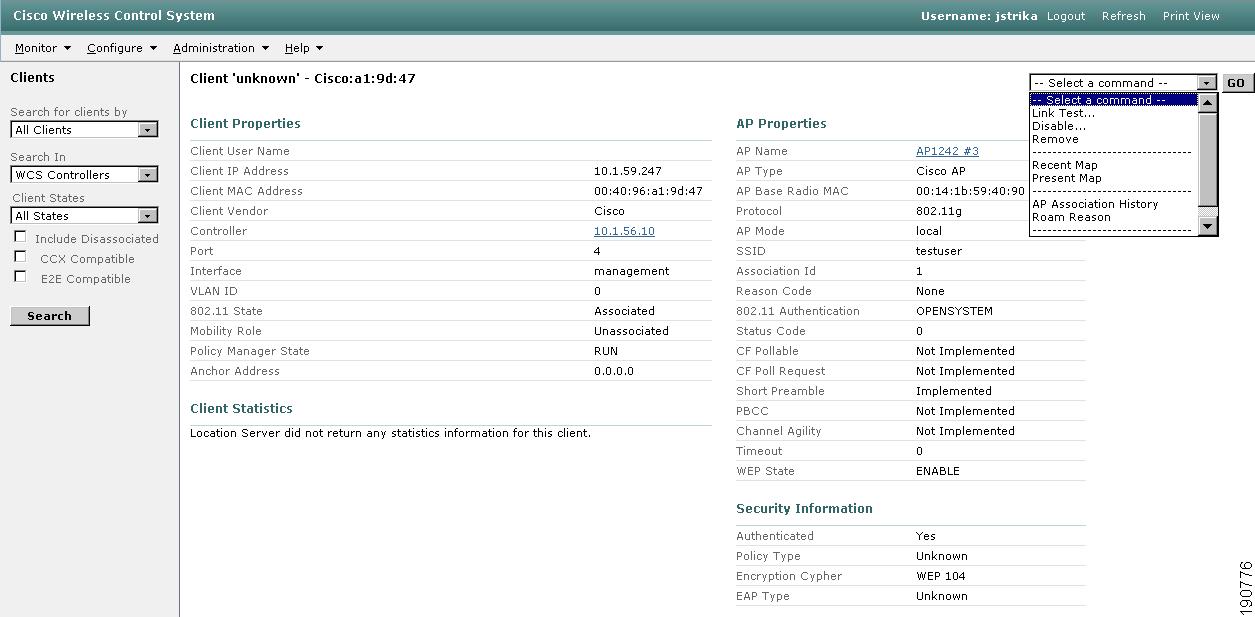This screenshot has width=1255, height=617.
Task: Click Client IP Address value 10.1.59.247
Action: point(627,171)
